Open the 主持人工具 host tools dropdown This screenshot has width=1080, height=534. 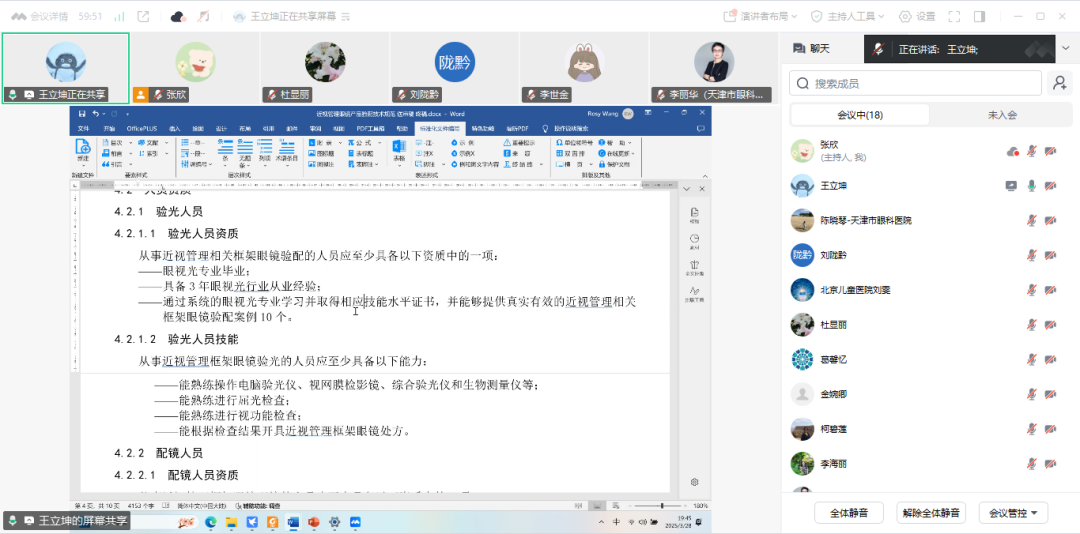pos(848,17)
